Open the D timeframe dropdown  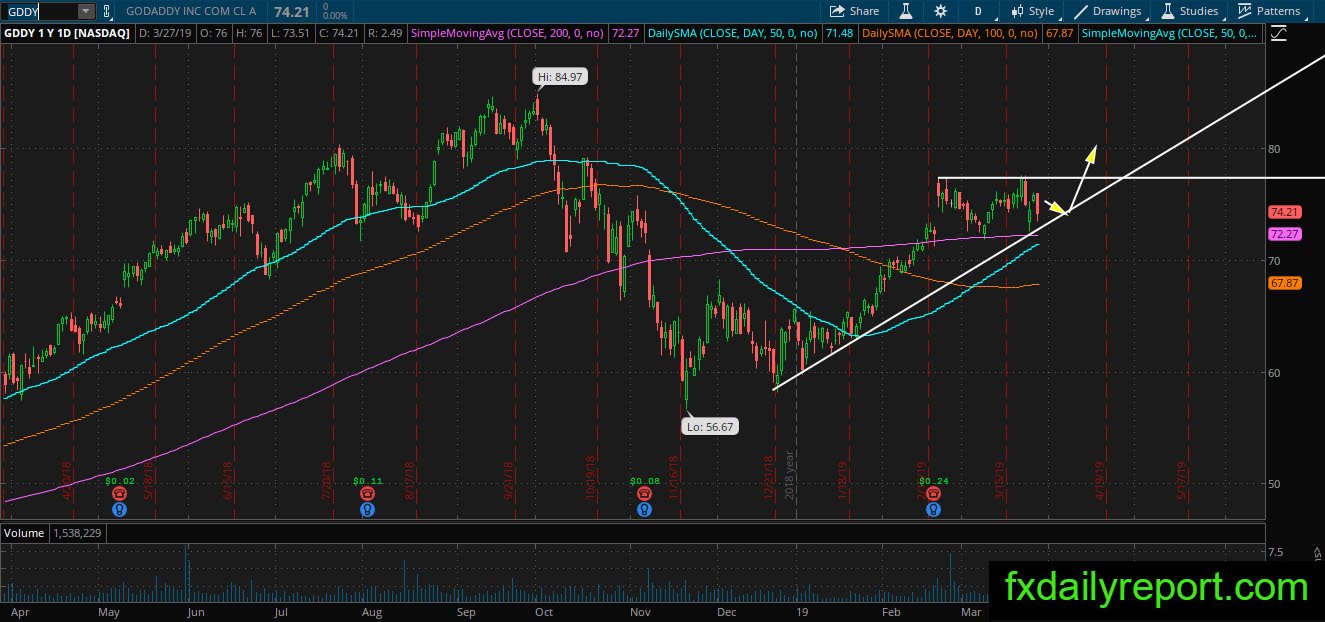point(977,11)
